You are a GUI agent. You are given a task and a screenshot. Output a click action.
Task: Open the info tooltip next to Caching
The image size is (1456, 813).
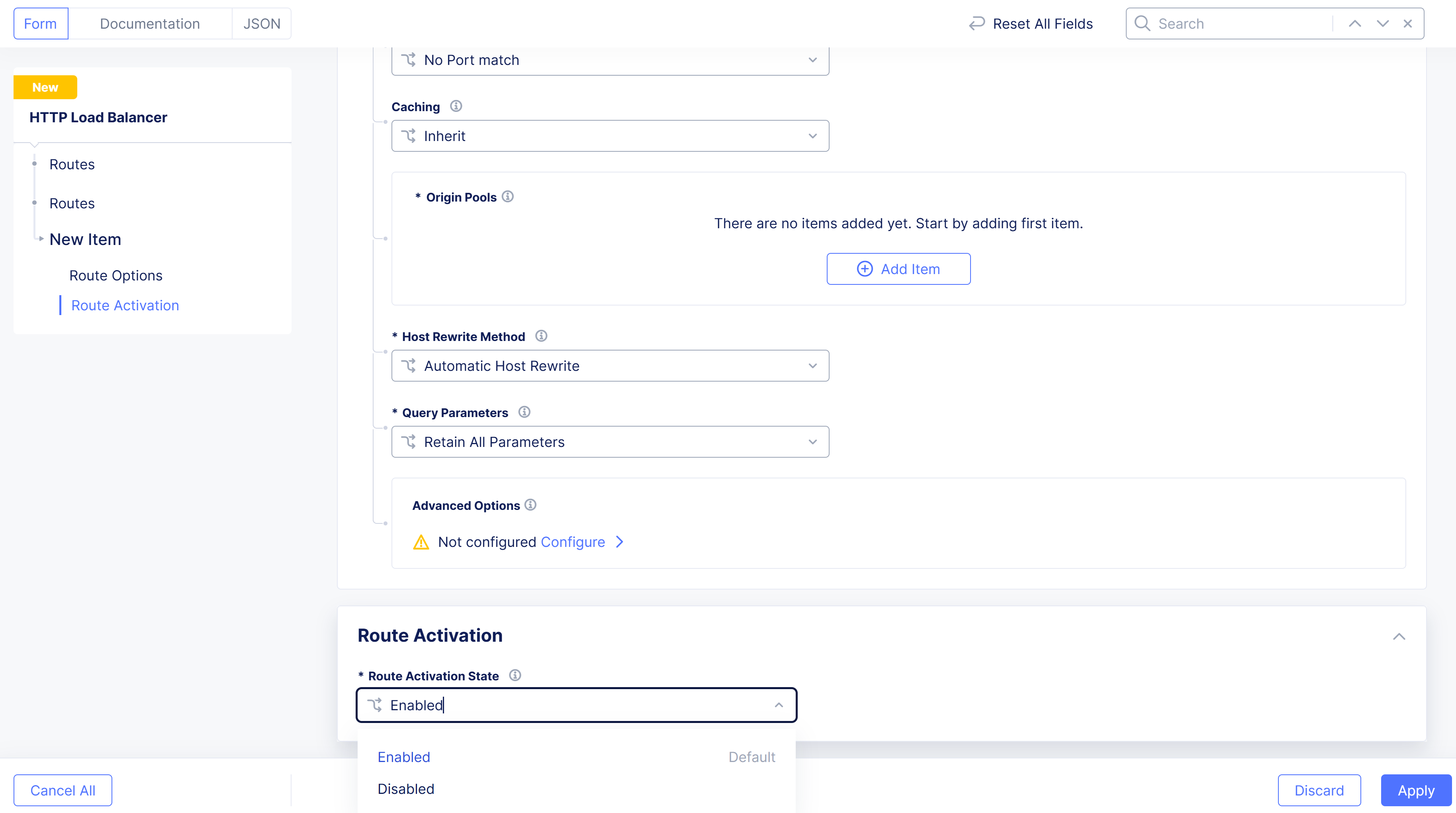click(456, 106)
